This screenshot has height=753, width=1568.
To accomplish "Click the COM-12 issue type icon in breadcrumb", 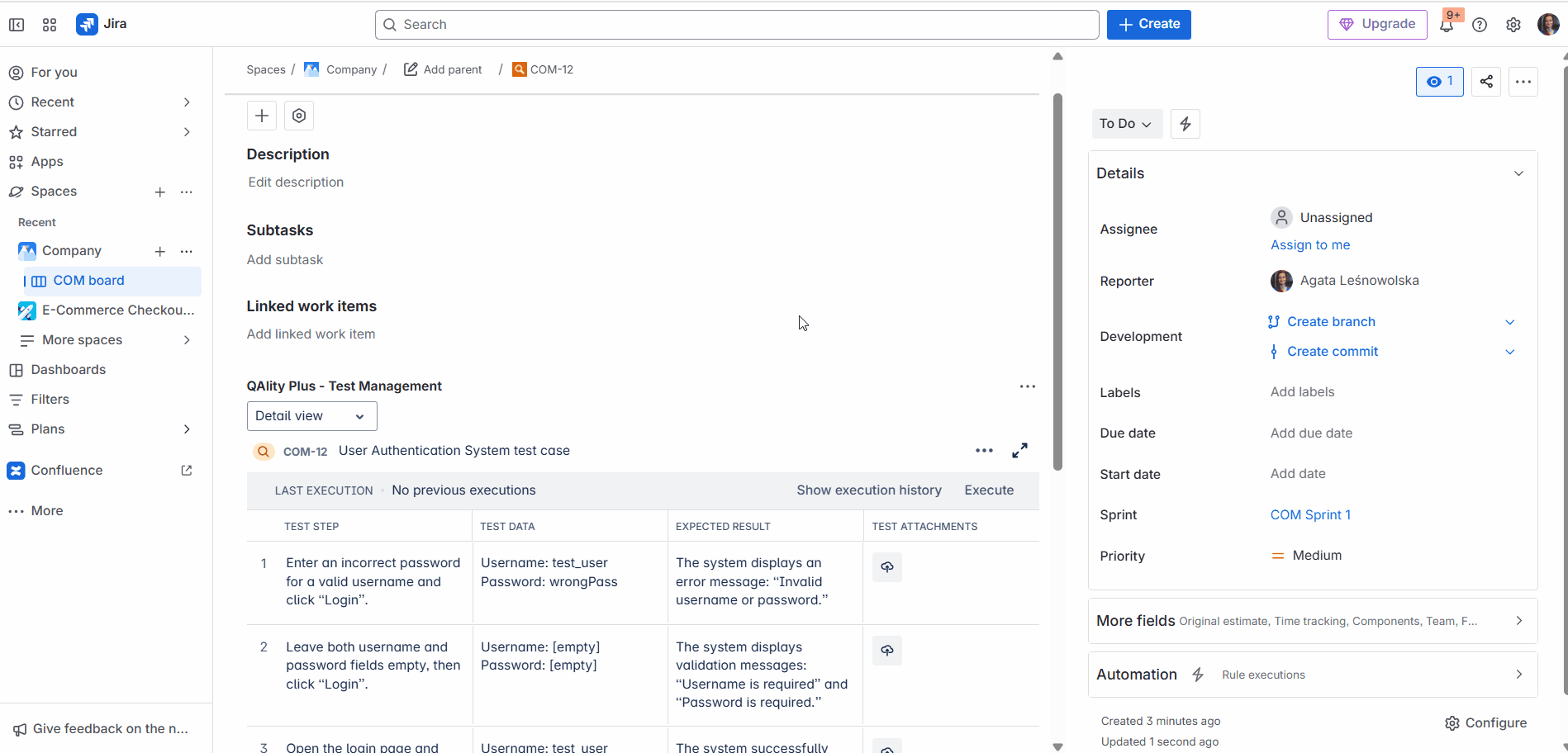I will pyautogui.click(x=520, y=69).
